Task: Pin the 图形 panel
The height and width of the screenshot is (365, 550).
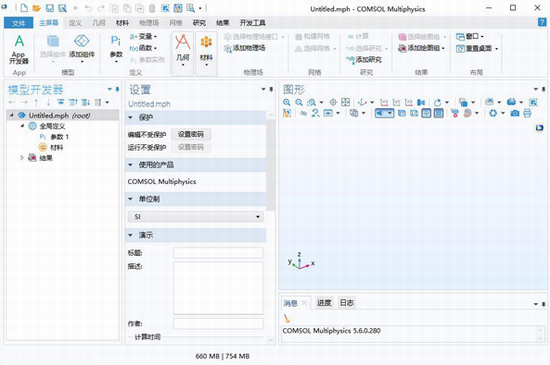Action: tap(543, 89)
